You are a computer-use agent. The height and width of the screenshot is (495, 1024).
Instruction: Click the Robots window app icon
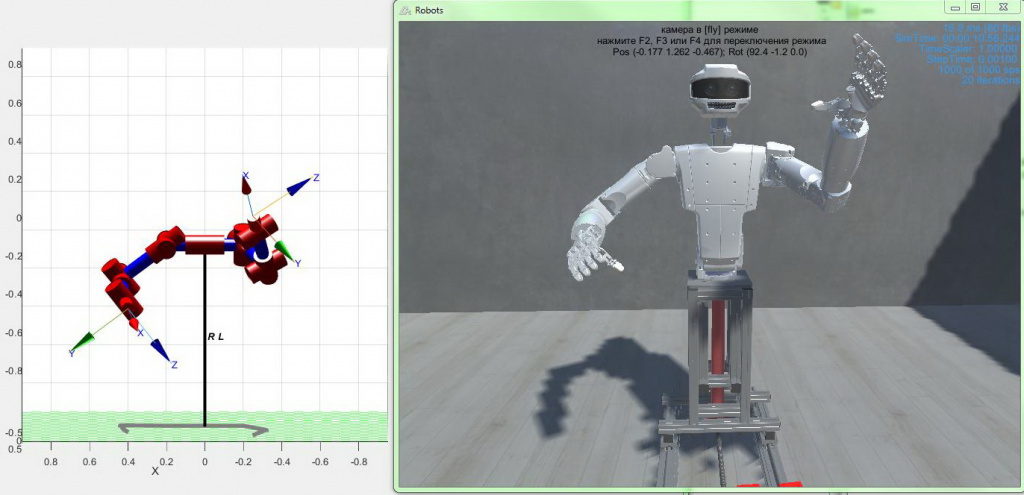coord(406,10)
